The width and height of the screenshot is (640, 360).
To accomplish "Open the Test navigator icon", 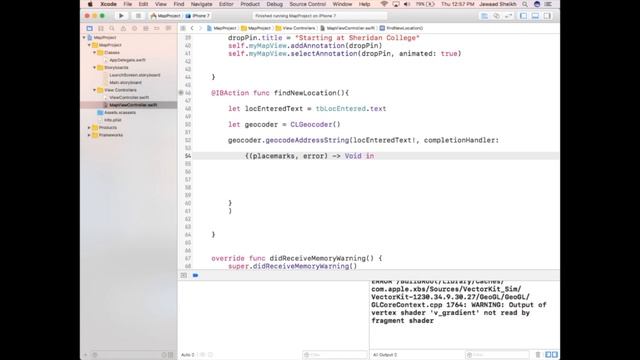I will (134, 28).
